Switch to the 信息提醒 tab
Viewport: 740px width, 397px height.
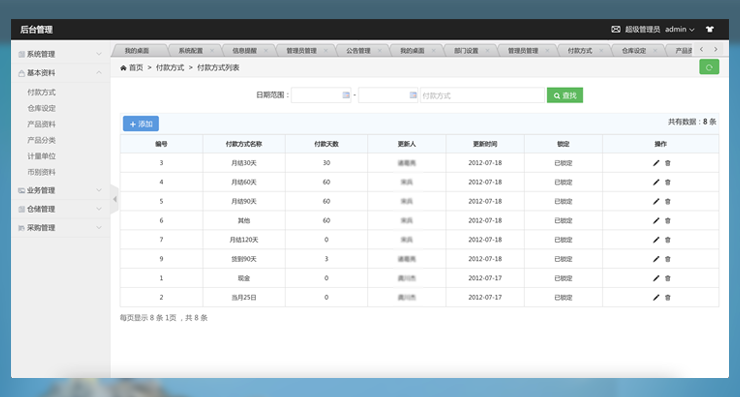(x=244, y=51)
